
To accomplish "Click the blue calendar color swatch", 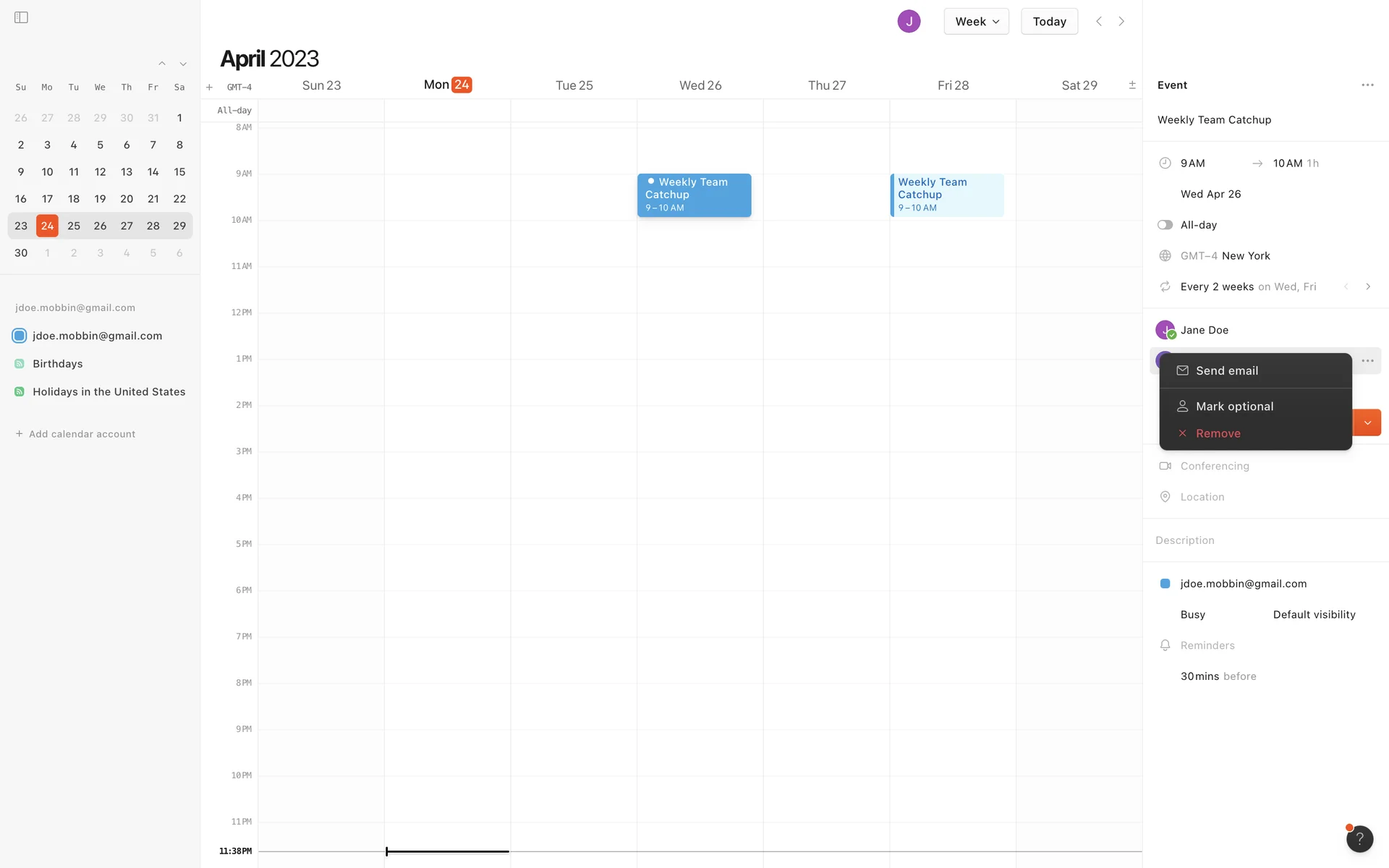I will (1165, 584).
